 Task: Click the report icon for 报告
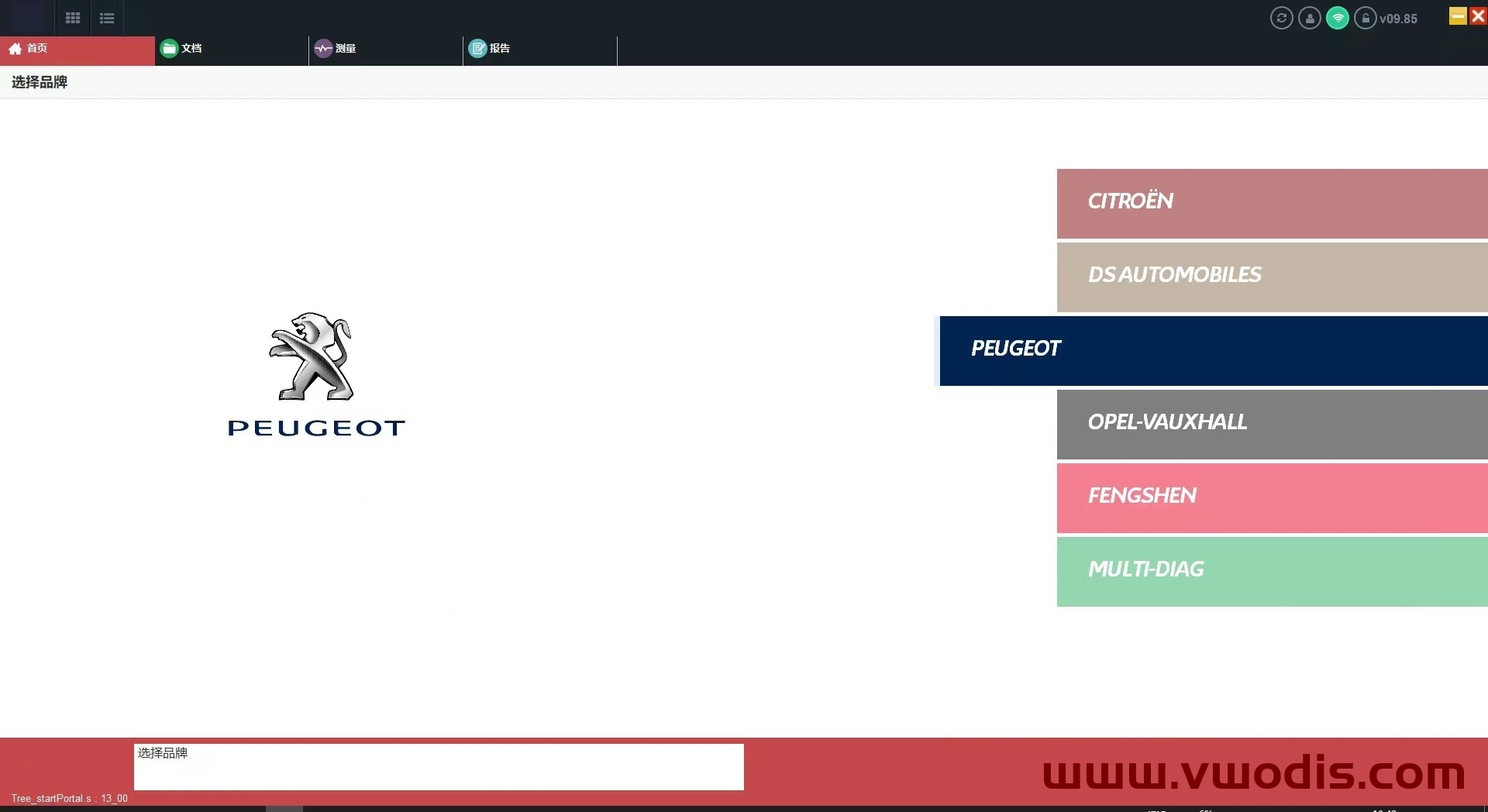[477, 48]
